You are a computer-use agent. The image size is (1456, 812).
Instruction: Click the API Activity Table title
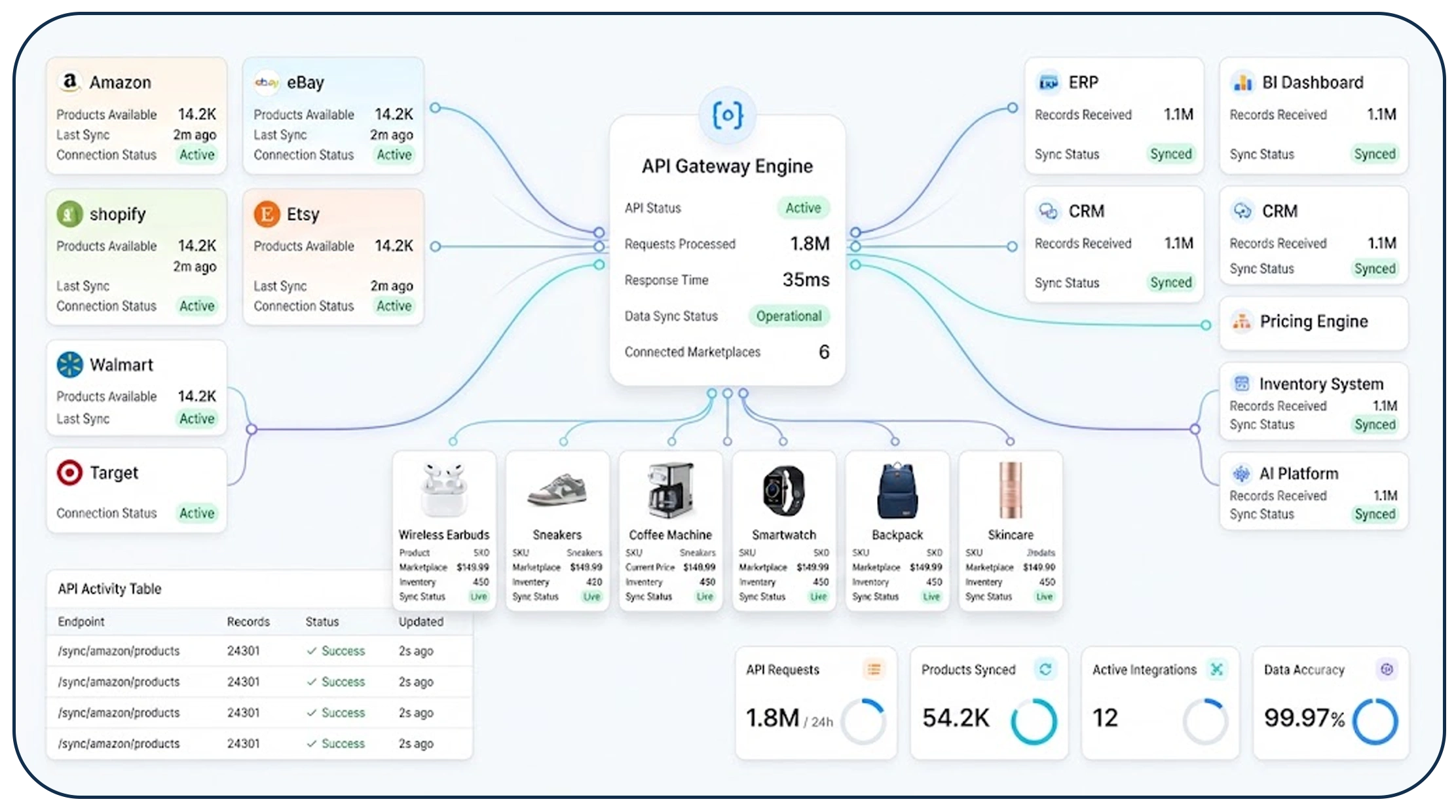109,589
